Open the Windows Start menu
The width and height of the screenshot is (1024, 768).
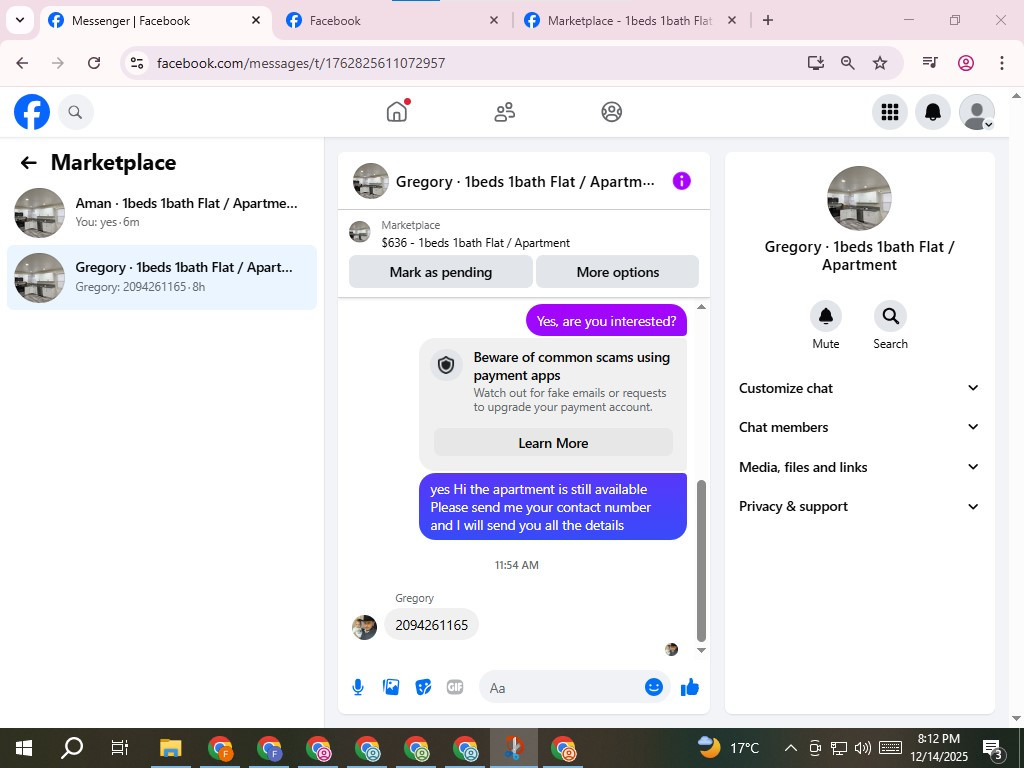tap(24, 748)
